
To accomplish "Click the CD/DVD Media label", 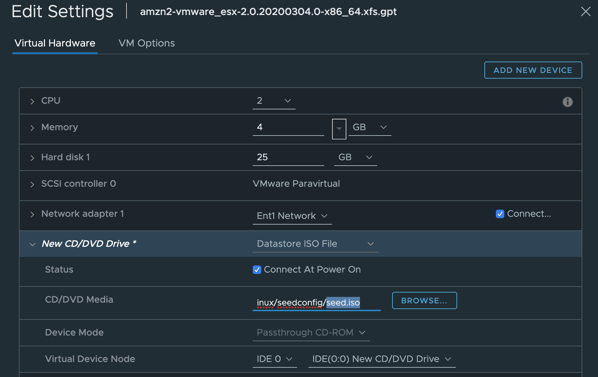I will pyautogui.click(x=79, y=300).
